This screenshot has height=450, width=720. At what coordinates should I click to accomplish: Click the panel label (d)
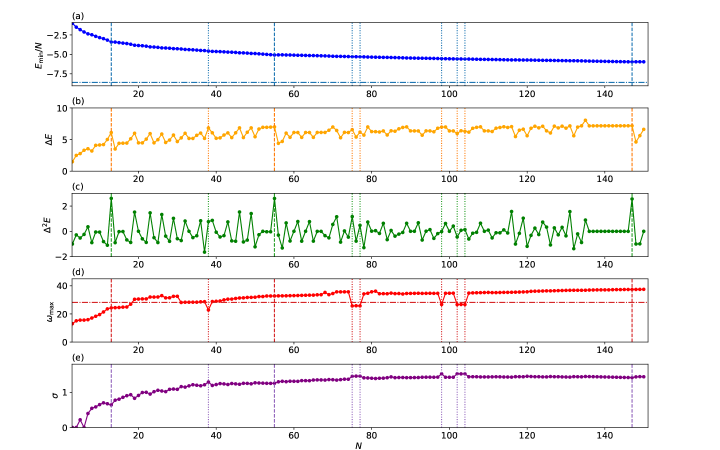(x=78, y=272)
